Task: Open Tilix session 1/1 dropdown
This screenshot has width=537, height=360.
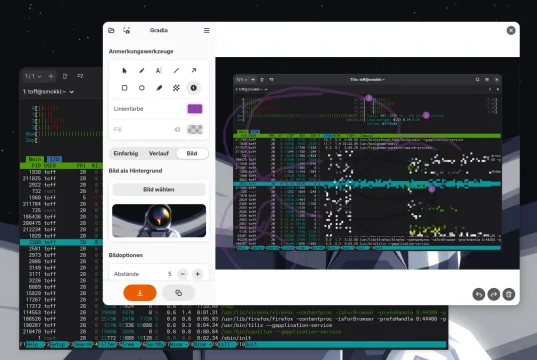Action: click(x=33, y=76)
